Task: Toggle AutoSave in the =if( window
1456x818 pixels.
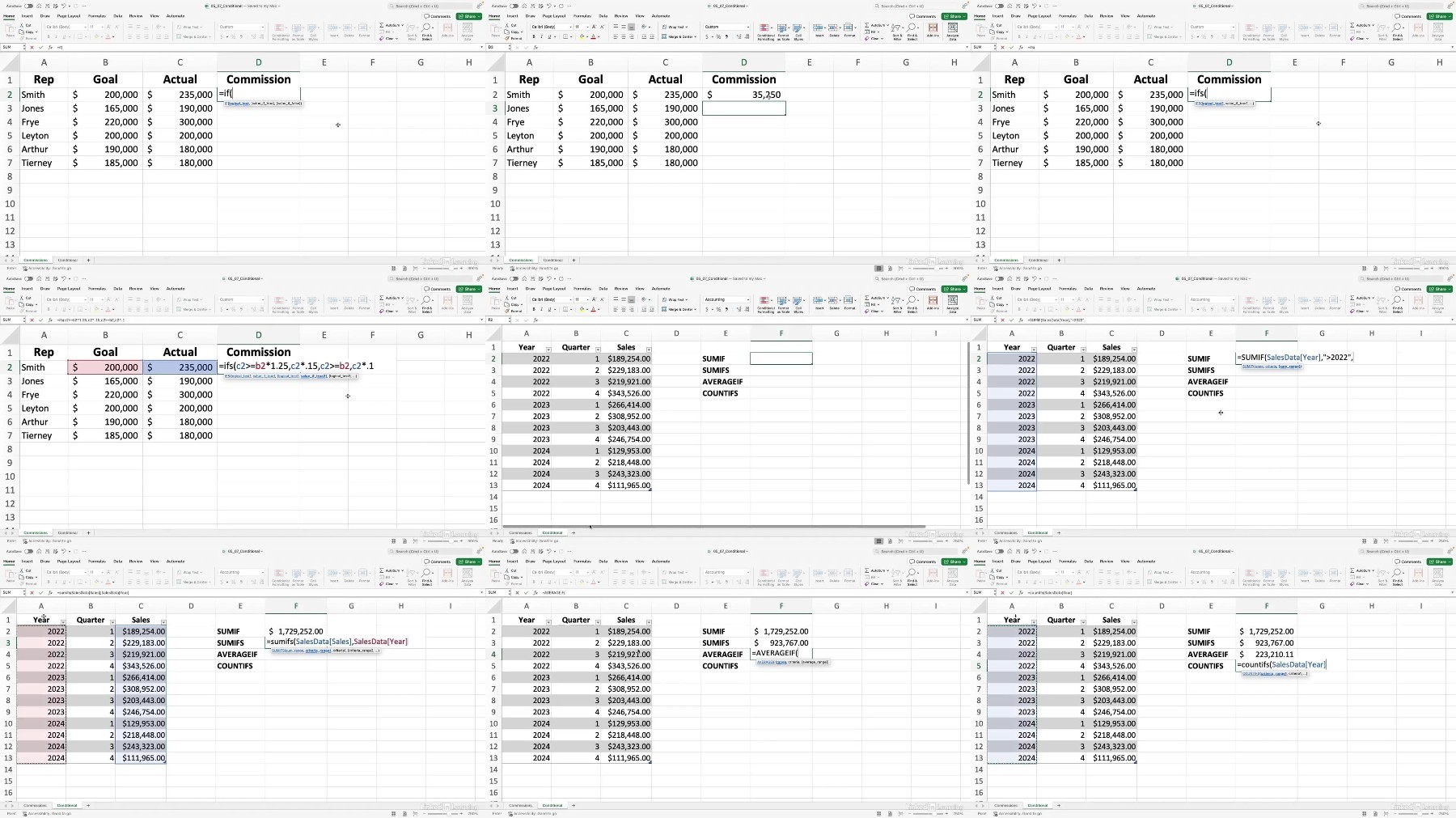Action: (28, 6)
